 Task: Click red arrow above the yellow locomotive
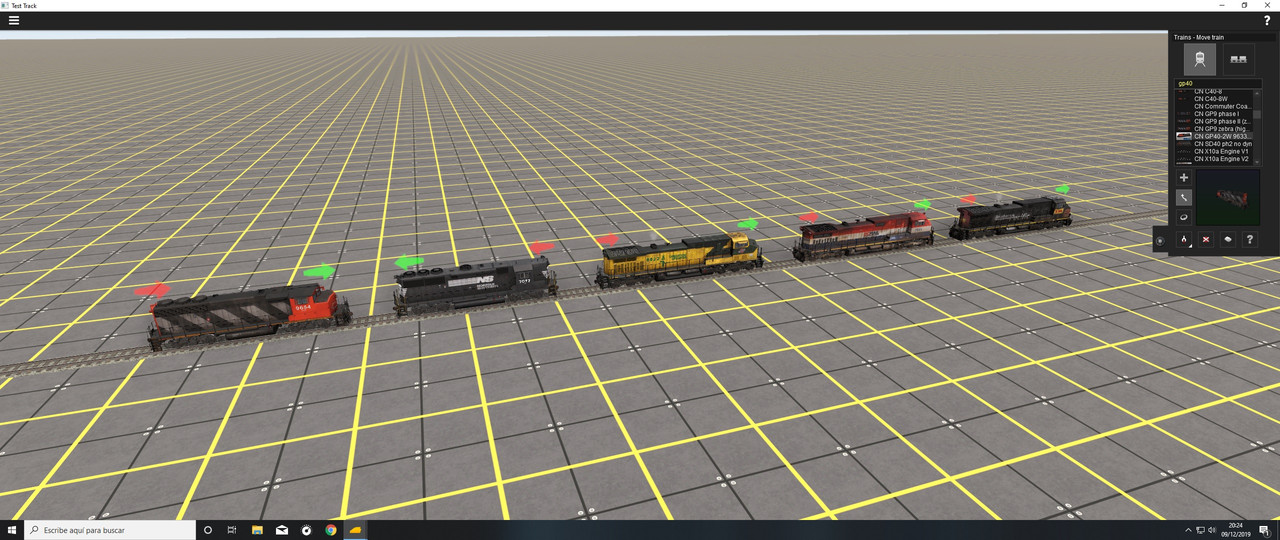point(607,240)
